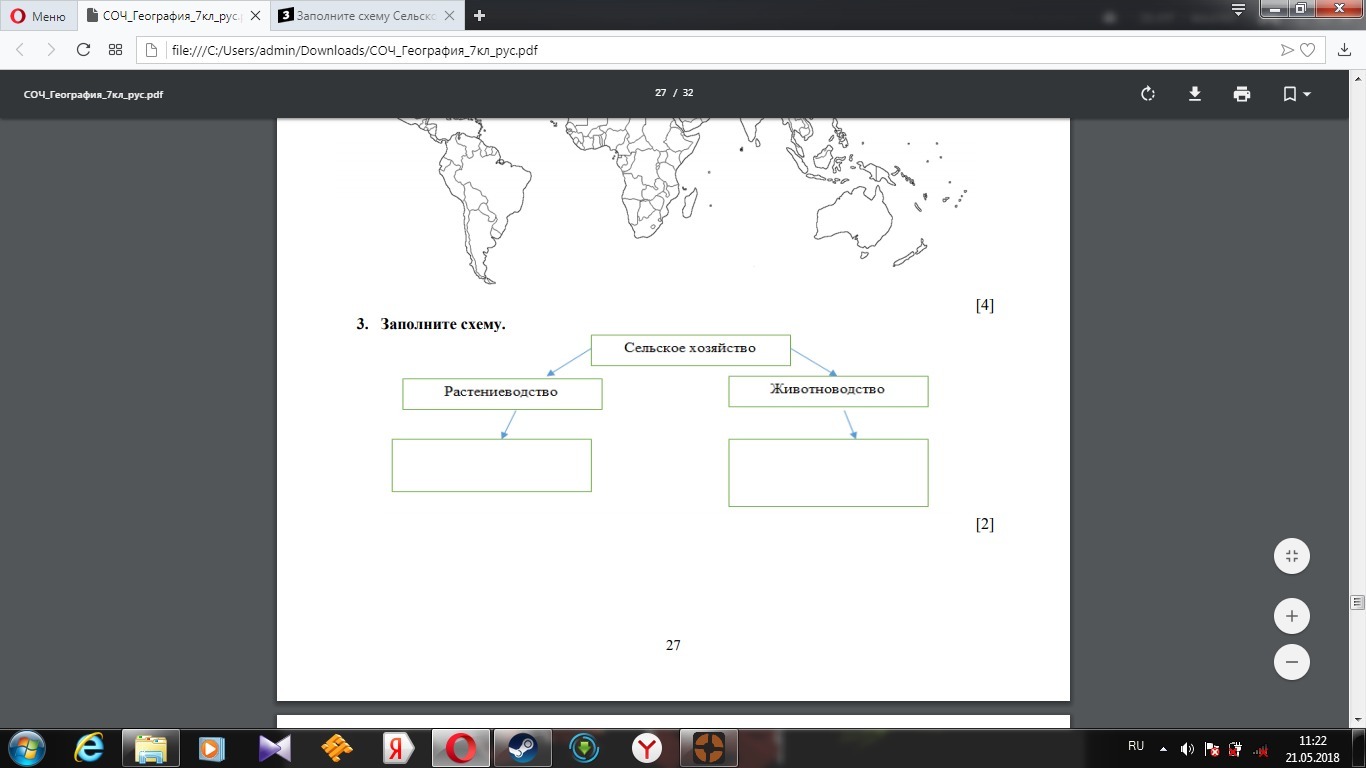Image resolution: width=1366 pixels, height=768 pixels.
Task: Switch to the Заполните схему tab
Action: (365, 16)
